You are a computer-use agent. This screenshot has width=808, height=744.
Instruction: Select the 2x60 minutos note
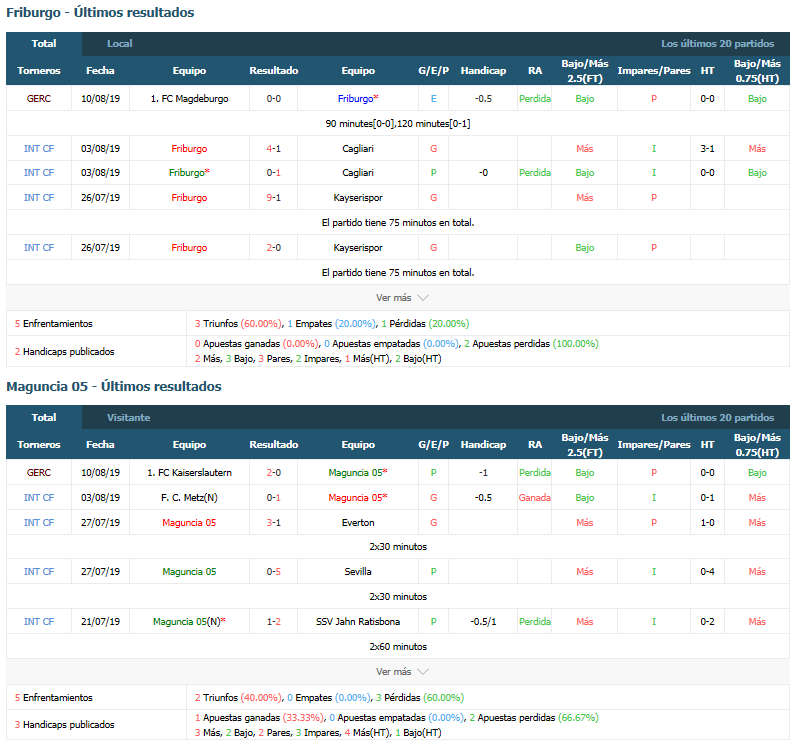click(x=398, y=647)
